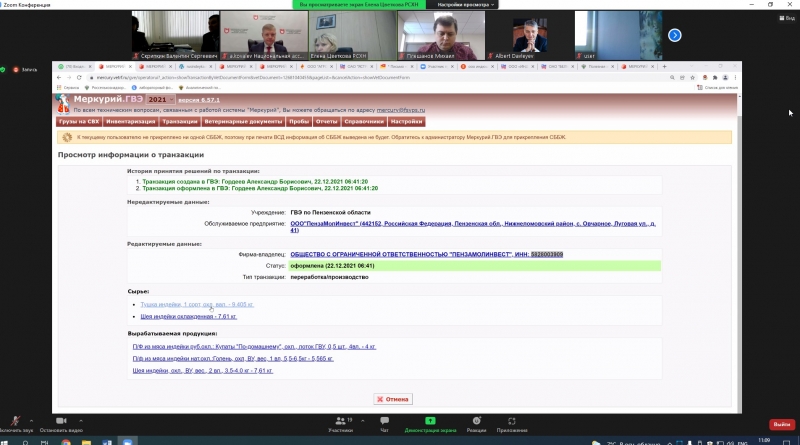
Task: Select Плешанов Михаил video thumbnail
Action: coord(441,35)
